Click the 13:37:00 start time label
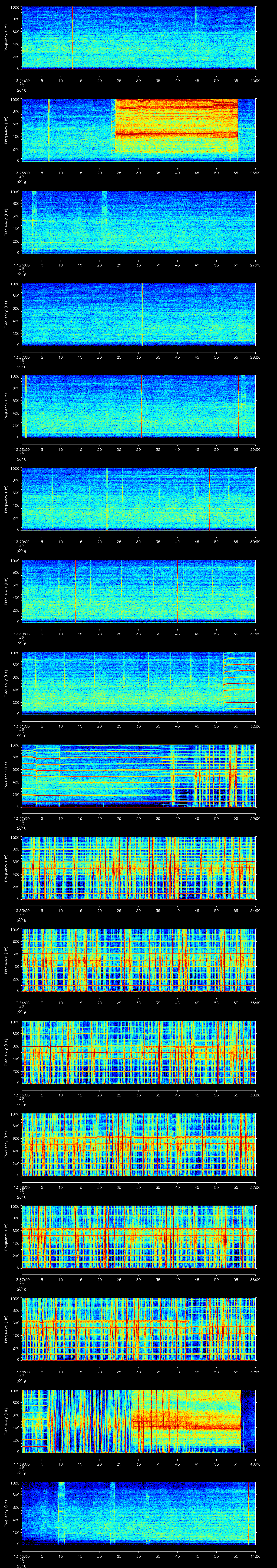This screenshot has height=1568, width=277. 22,1279
